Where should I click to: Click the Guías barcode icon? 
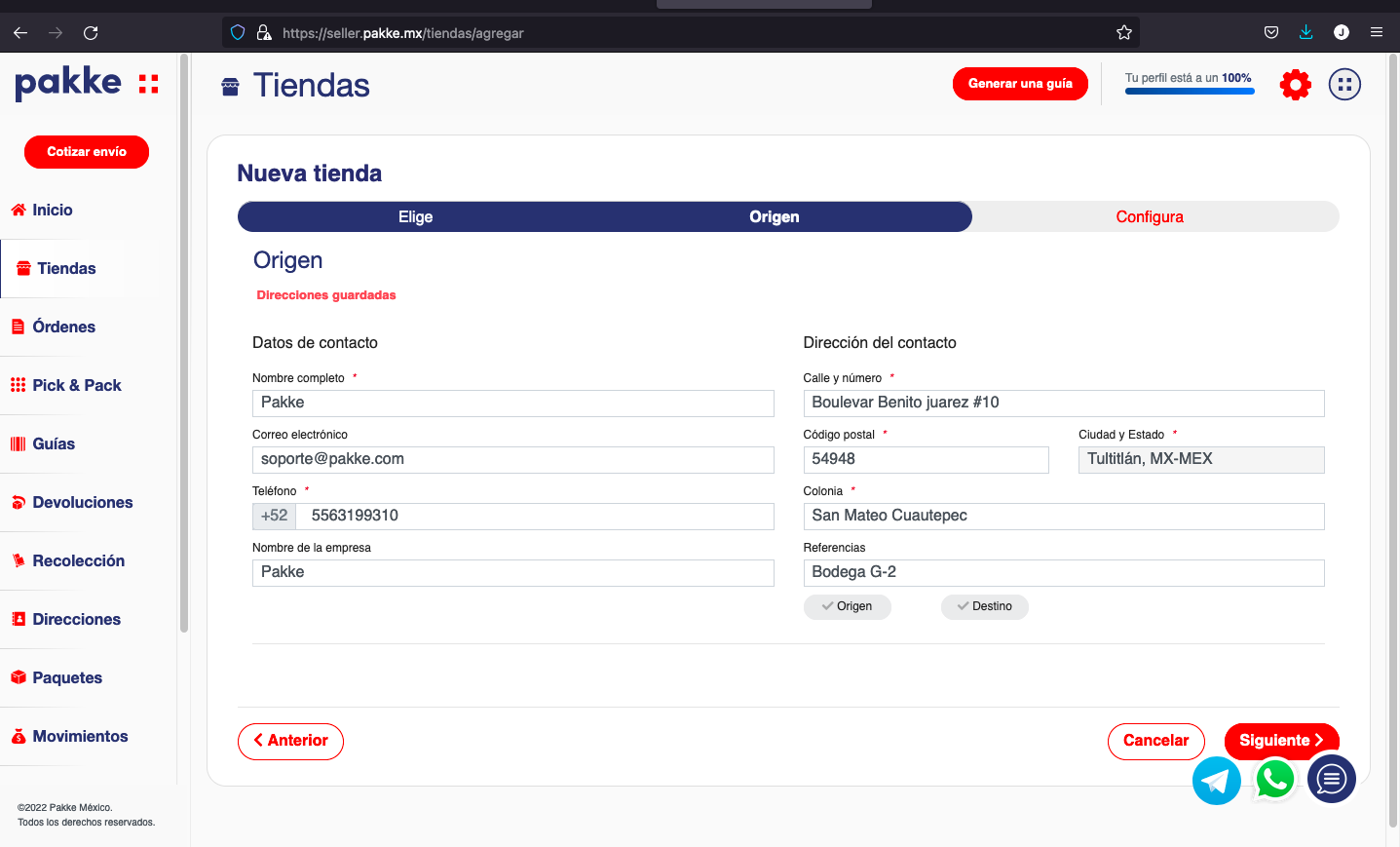(19, 443)
